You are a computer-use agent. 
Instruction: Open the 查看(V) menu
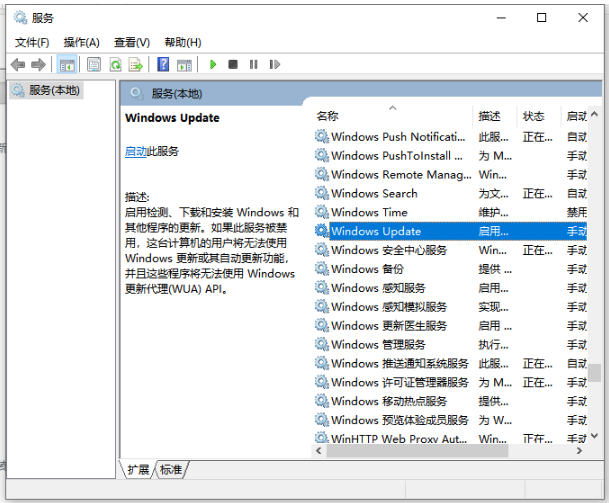click(131, 42)
